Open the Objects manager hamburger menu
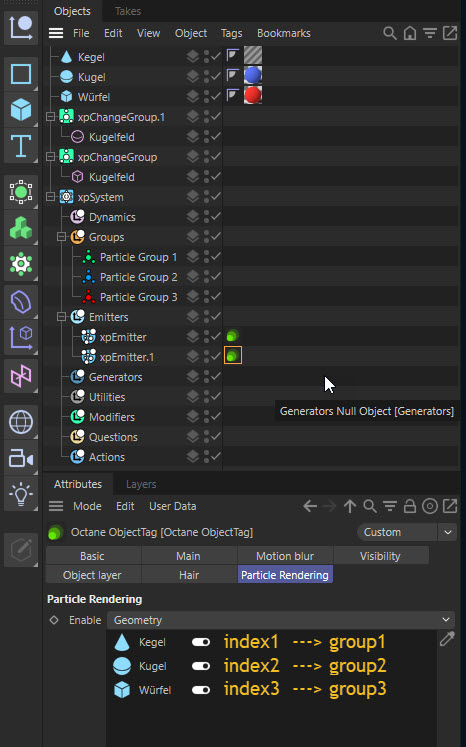This screenshot has width=466, height=747. [x=56, y=33]
